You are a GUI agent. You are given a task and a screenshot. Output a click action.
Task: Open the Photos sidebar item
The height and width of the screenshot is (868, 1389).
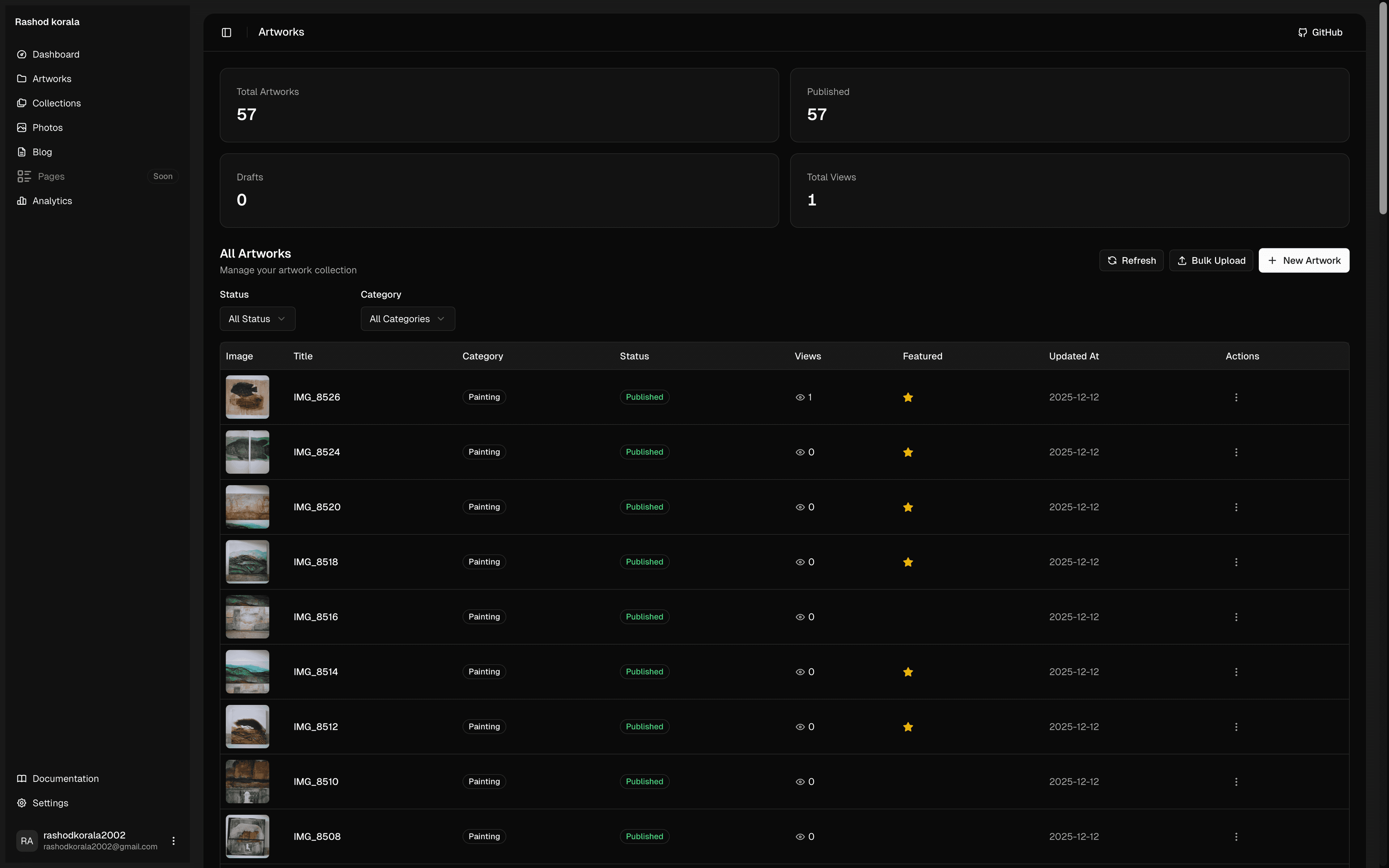47,127
